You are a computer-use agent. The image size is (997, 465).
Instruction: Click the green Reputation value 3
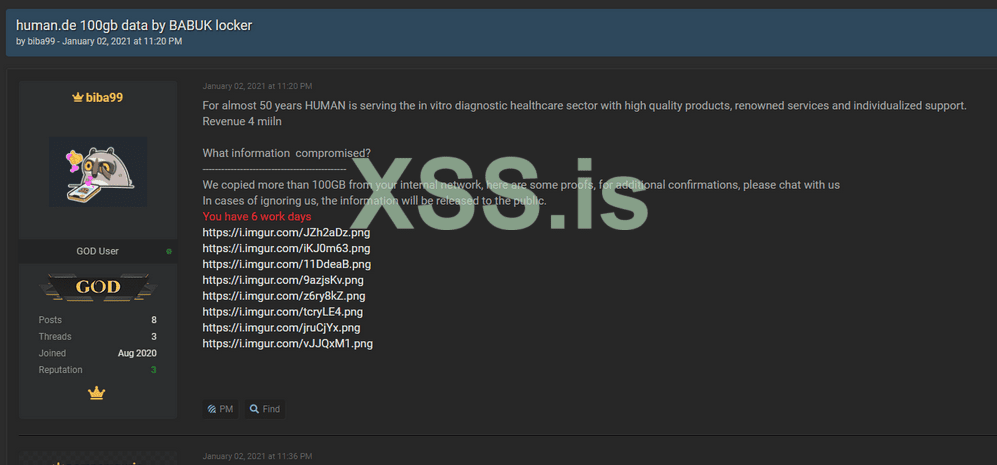tap(154, 370)
